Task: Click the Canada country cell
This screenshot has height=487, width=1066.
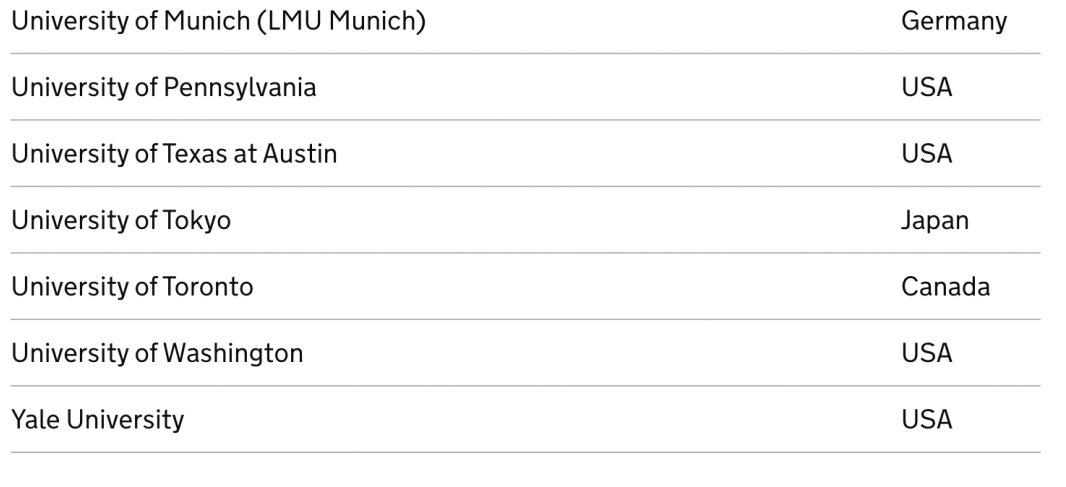Action: (x=946, y=287)
